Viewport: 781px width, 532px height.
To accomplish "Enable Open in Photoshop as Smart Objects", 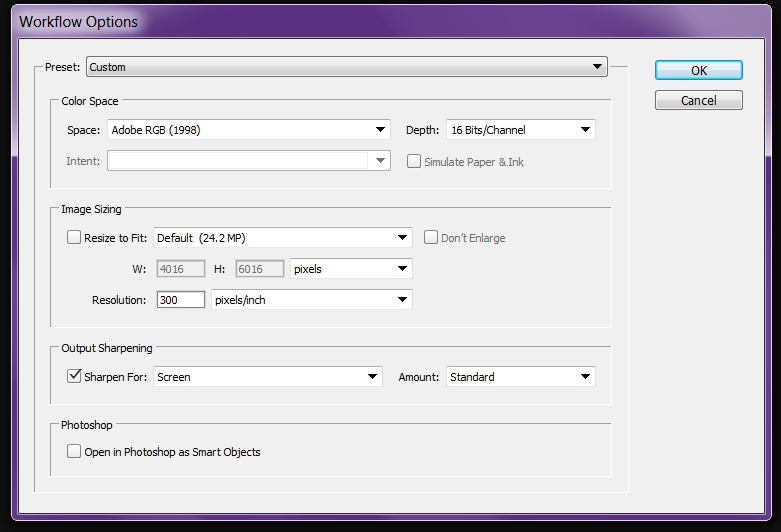I will (74, 452).
